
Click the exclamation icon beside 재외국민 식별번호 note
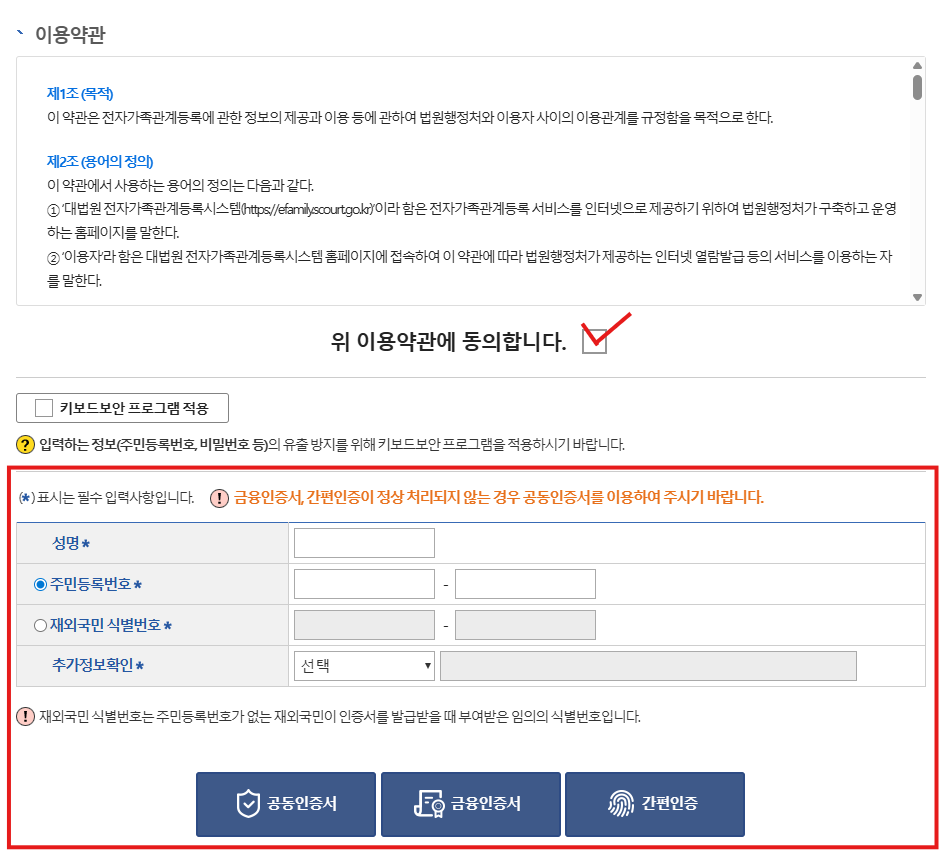tap(26, 716)
